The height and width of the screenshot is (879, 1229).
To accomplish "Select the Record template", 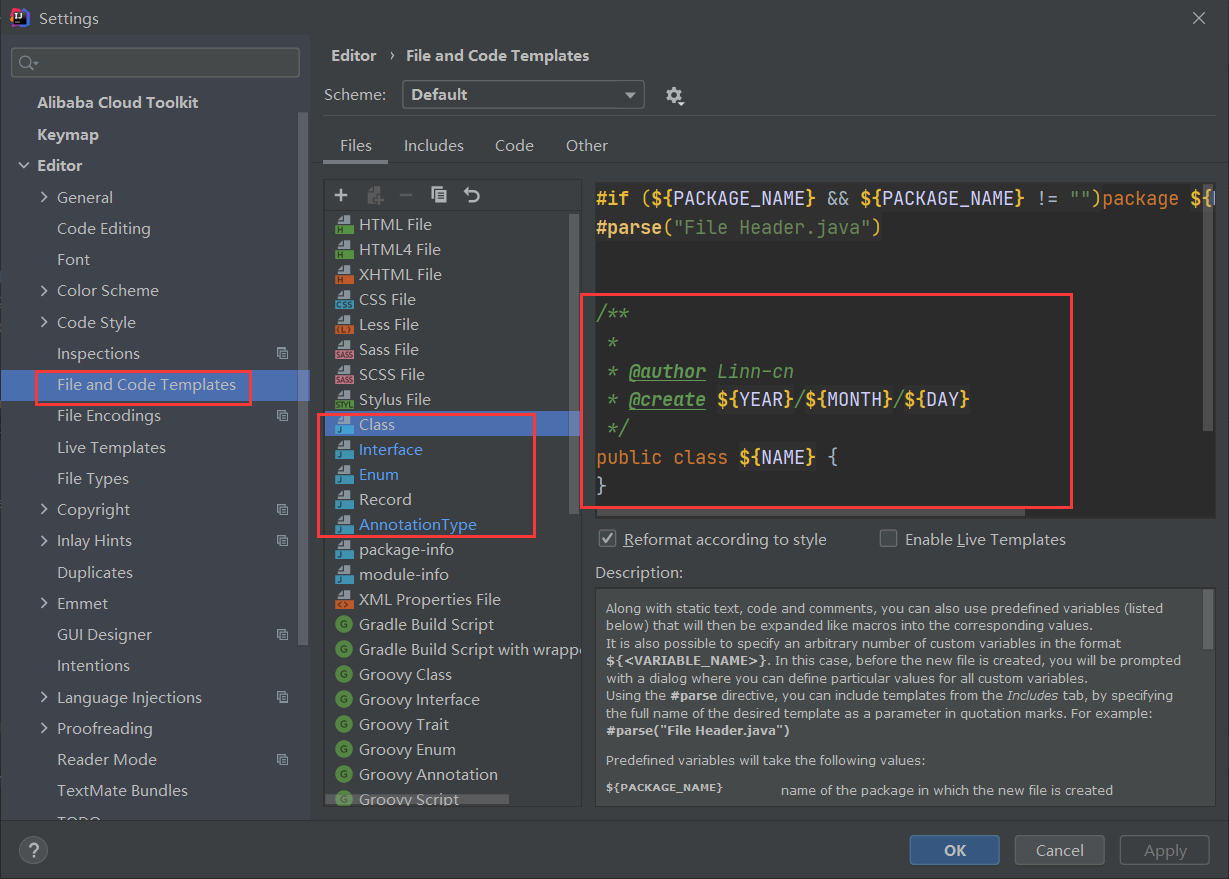I will pos(385,500).
